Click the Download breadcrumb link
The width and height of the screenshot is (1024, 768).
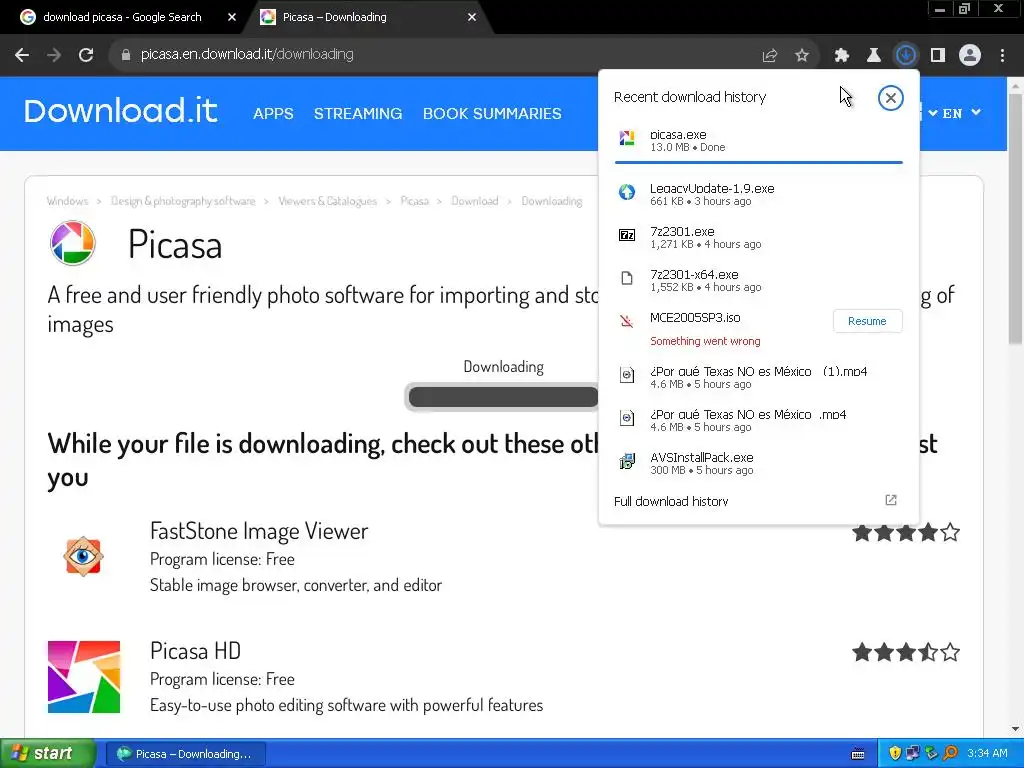[475, 201]
